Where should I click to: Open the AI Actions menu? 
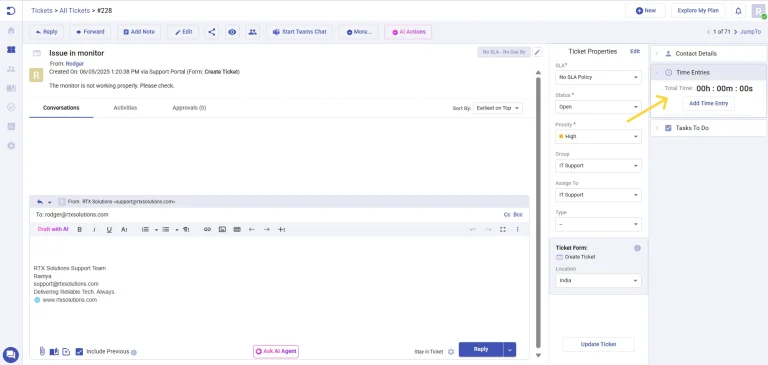click(x=408, y=32)
